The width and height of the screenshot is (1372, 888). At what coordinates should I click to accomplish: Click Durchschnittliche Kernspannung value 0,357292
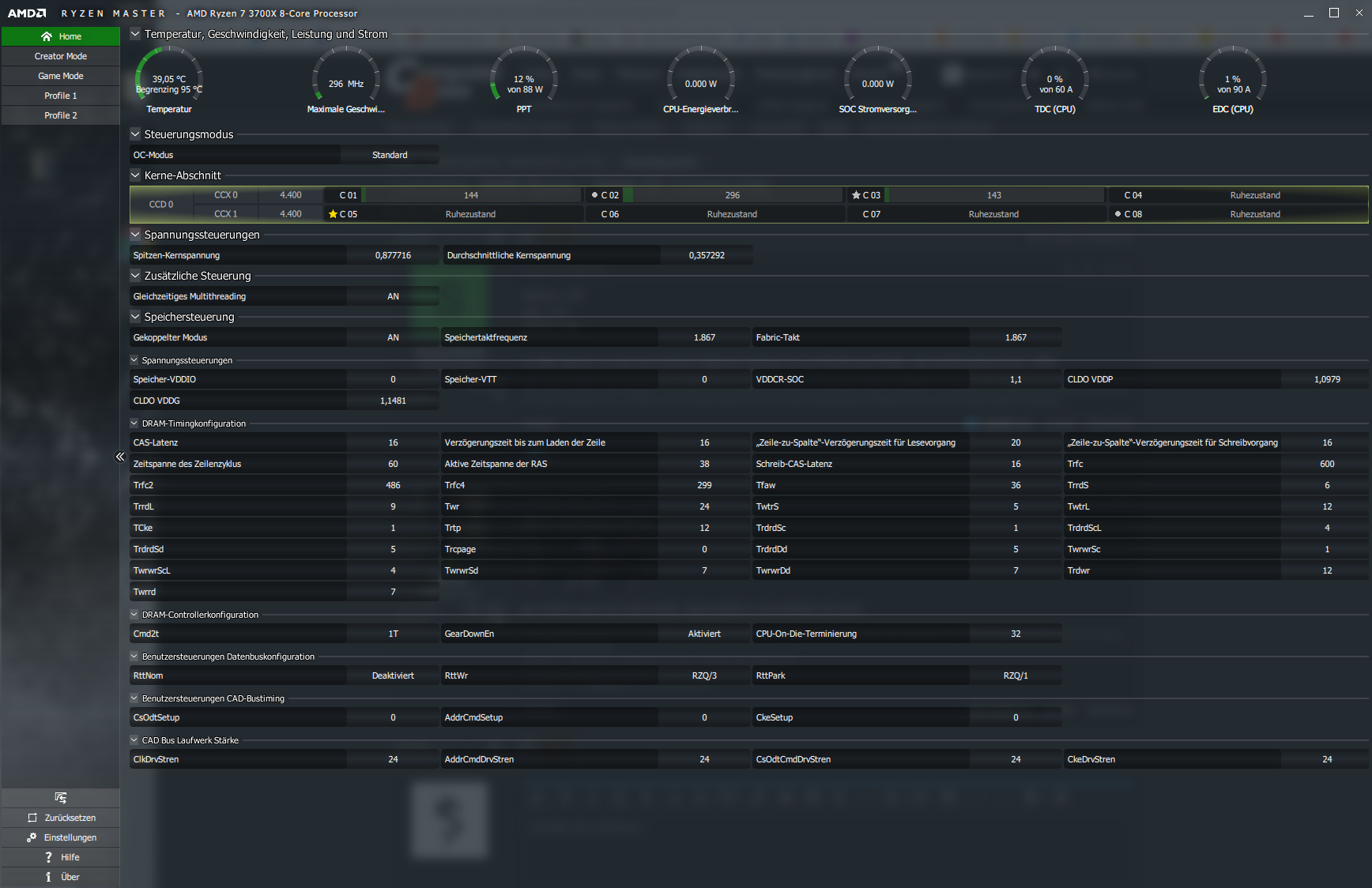pyautogui.click(x=707, y=255)
